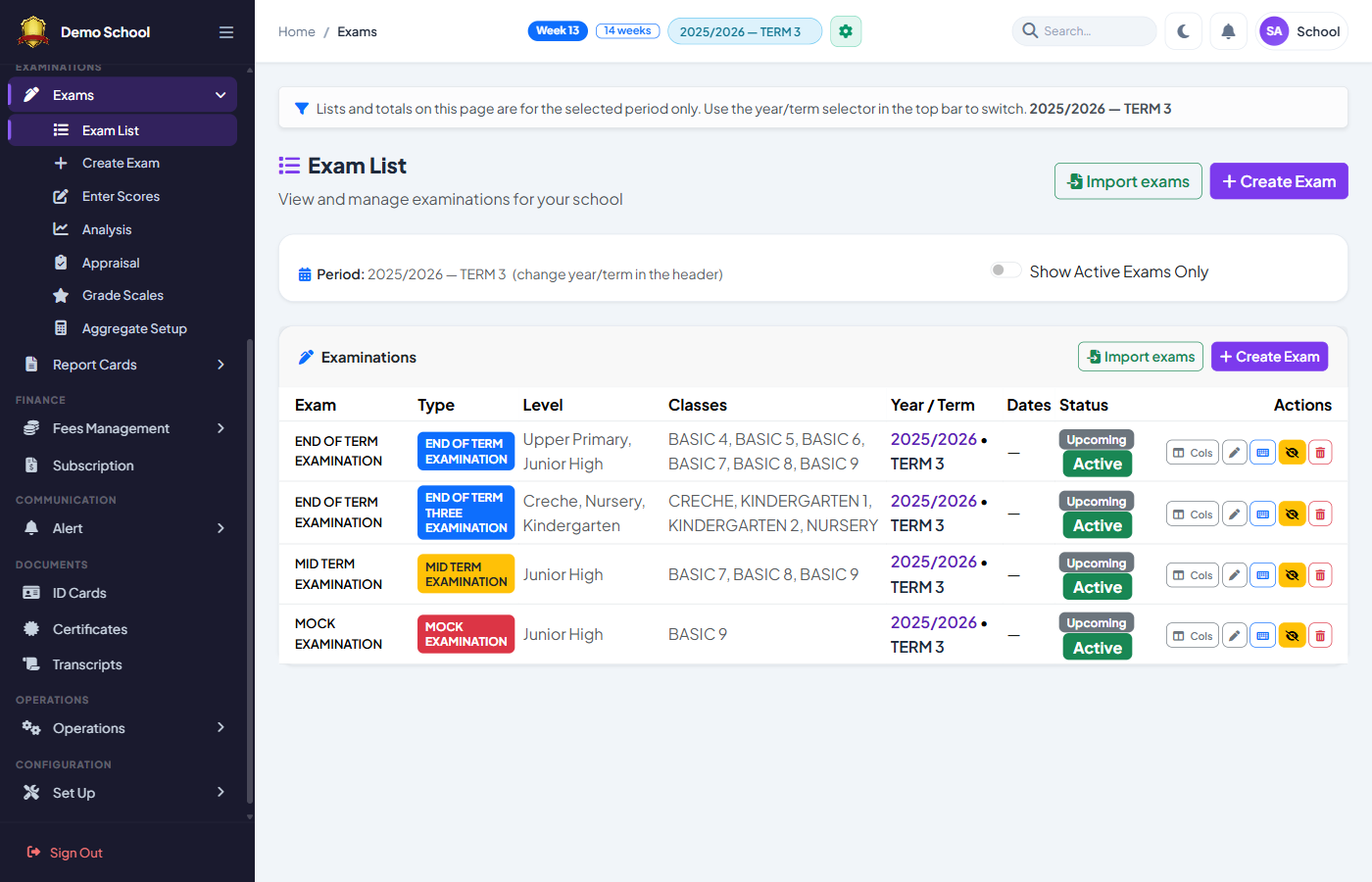This screenshot has height=882, width=1372.
Task: Edit the Creche, Nursery, Kindergarten exam via pencil icon
Action: 1235,514
